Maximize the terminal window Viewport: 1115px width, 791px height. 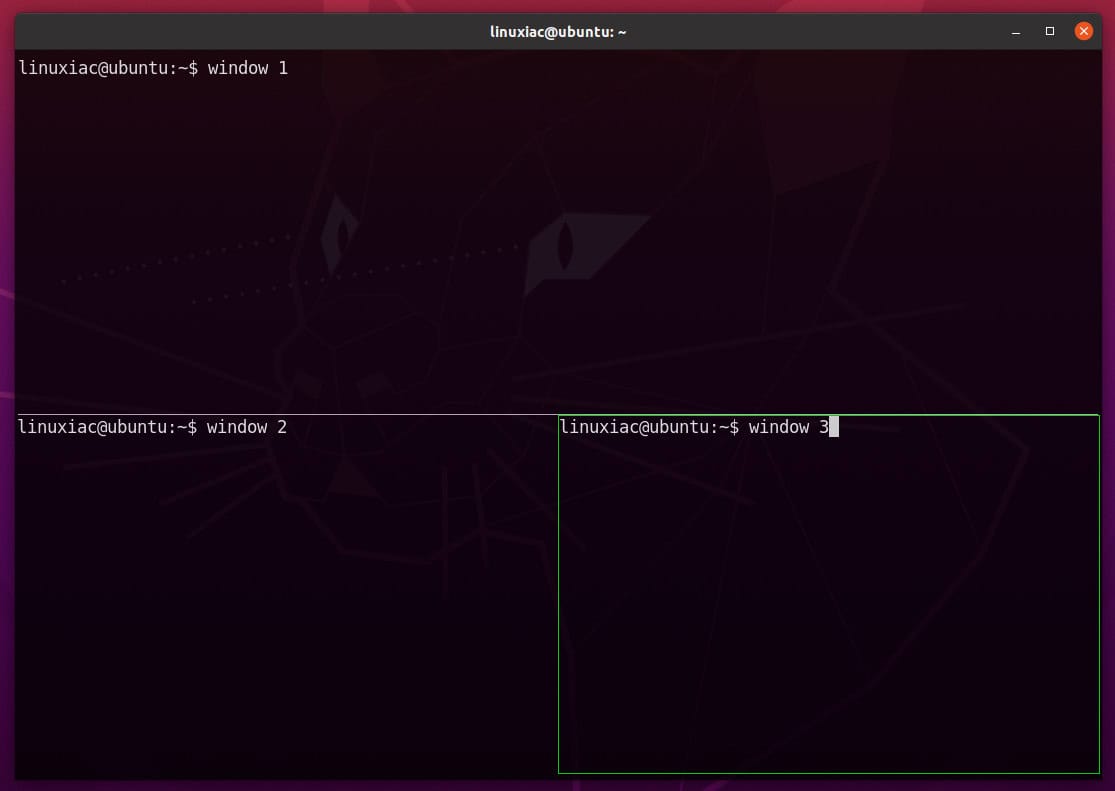tap(1049, 31)
